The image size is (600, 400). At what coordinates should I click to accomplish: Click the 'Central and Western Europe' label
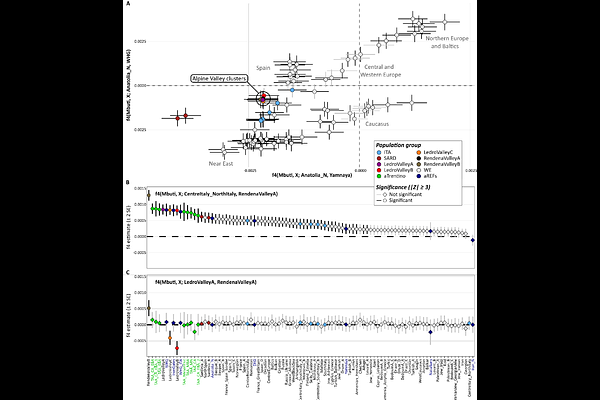(381, 71)
